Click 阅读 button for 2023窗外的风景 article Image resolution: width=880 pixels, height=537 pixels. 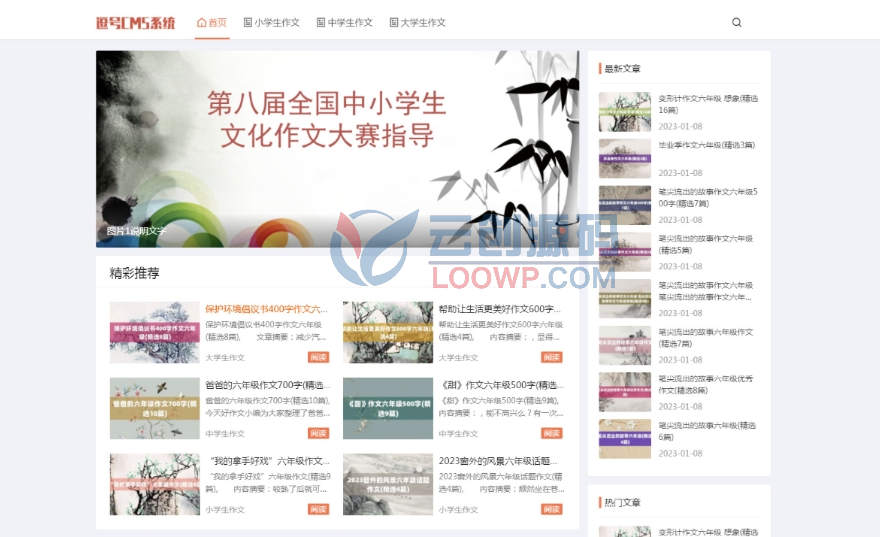click(552, 510)
